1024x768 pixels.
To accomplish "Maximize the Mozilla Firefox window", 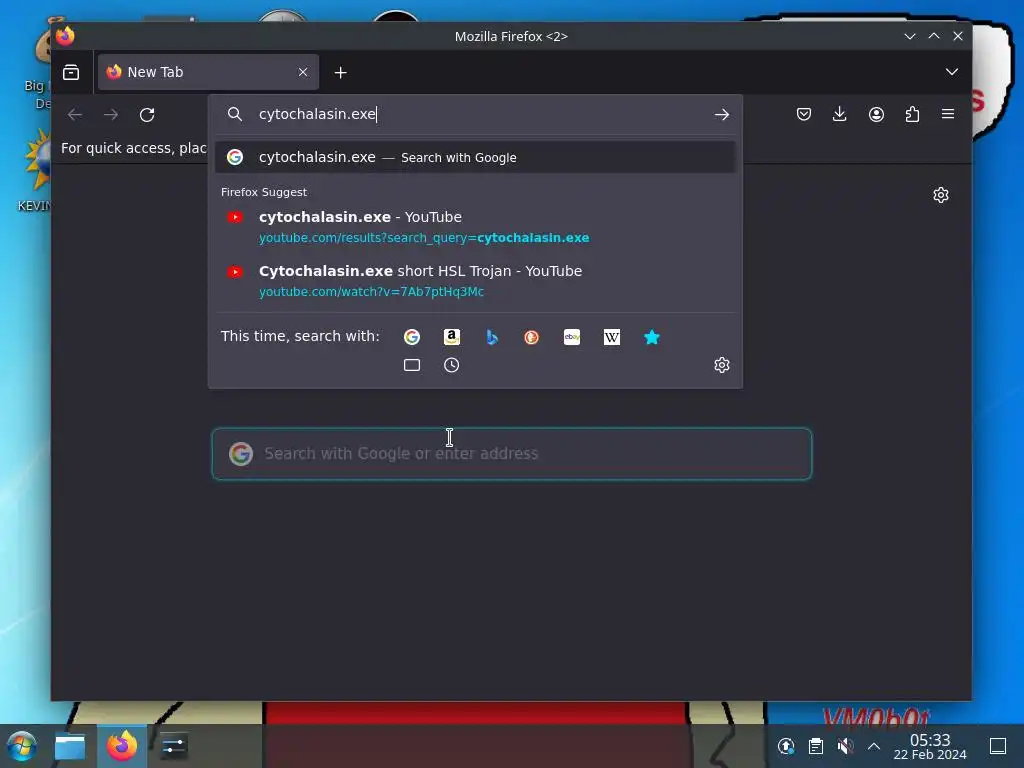I will (x=934, y=37).
